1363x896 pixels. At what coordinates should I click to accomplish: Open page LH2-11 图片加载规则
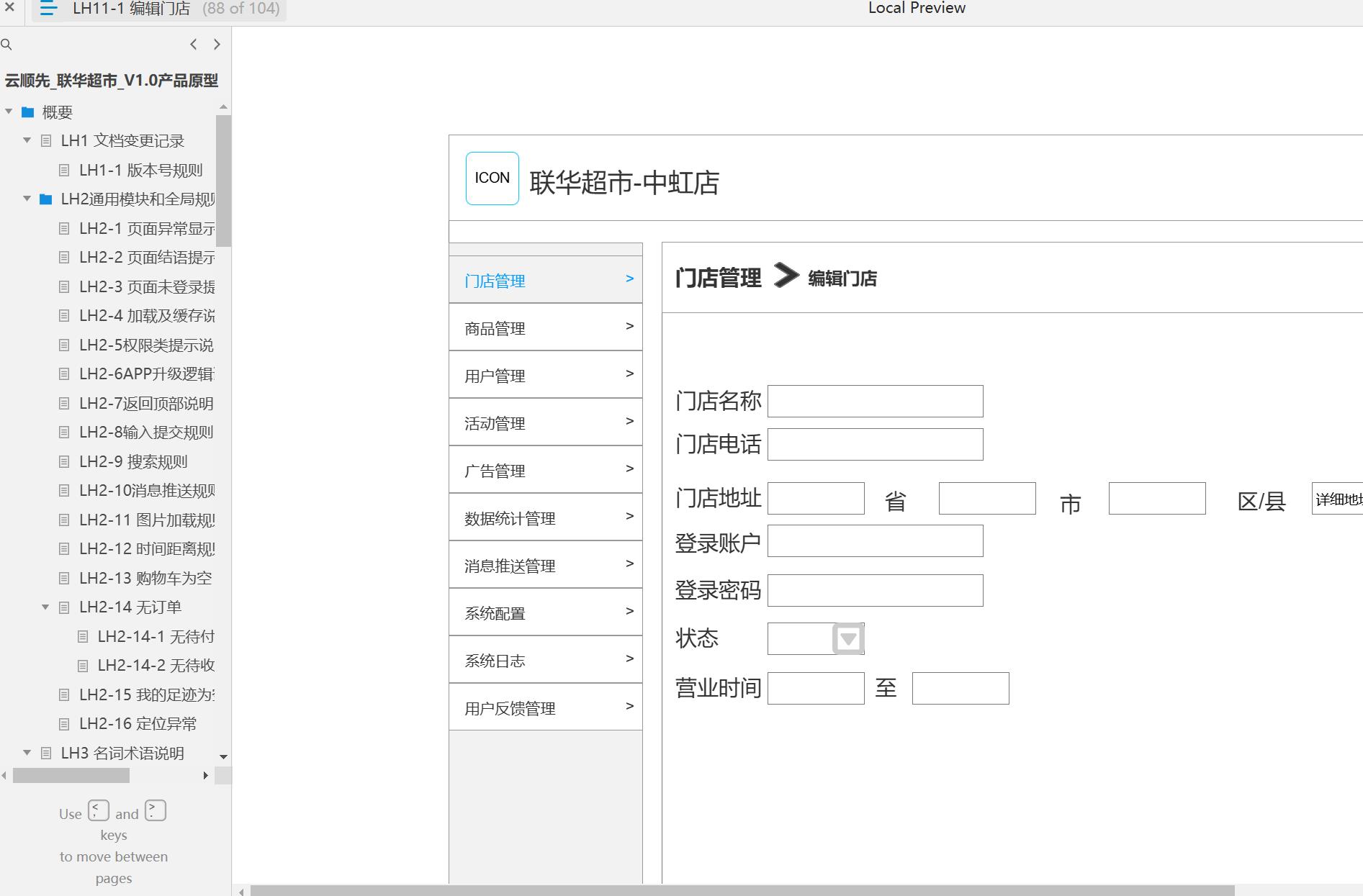[147, 520]
